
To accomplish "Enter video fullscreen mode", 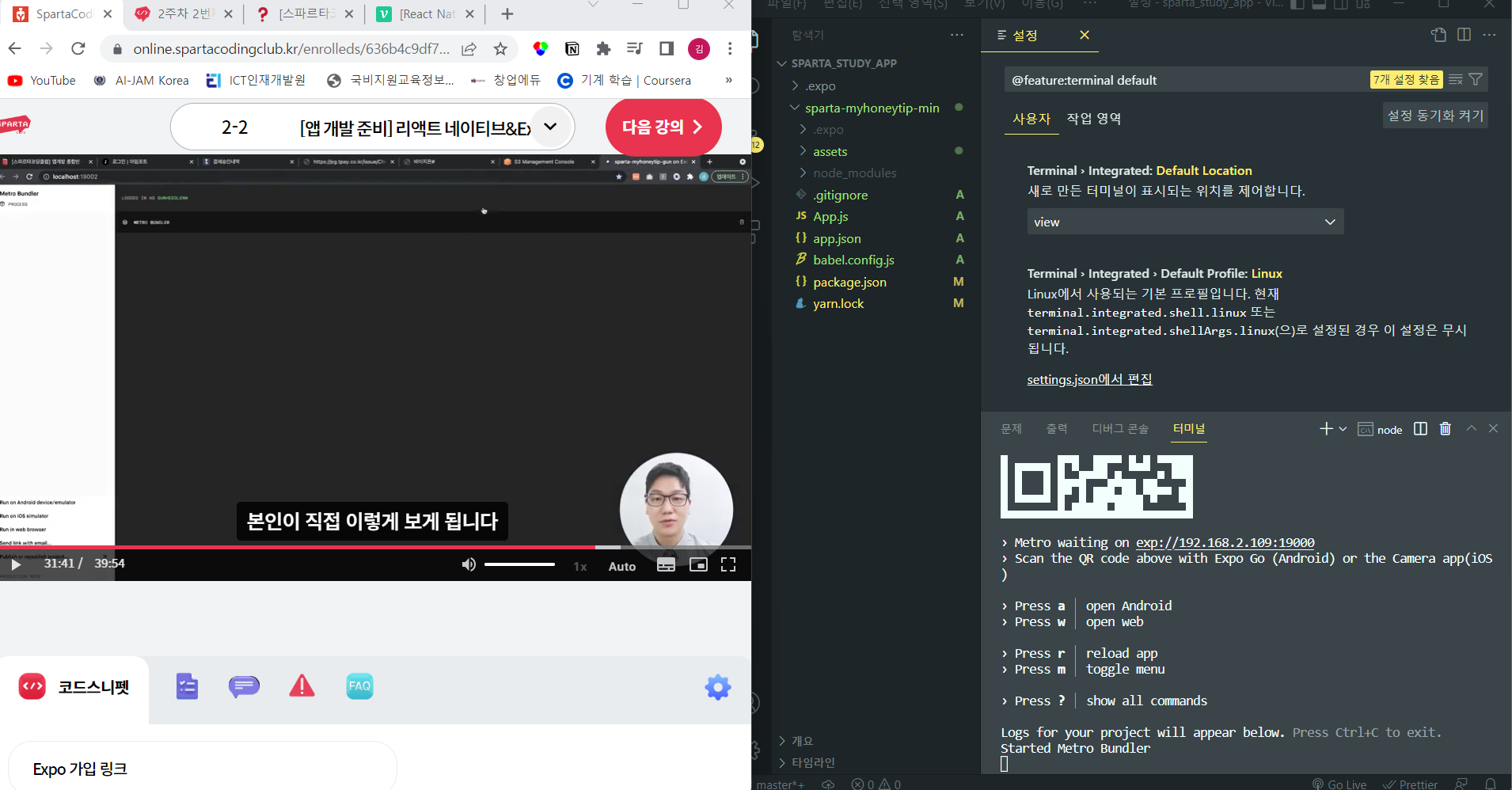I will pos(728,564).
